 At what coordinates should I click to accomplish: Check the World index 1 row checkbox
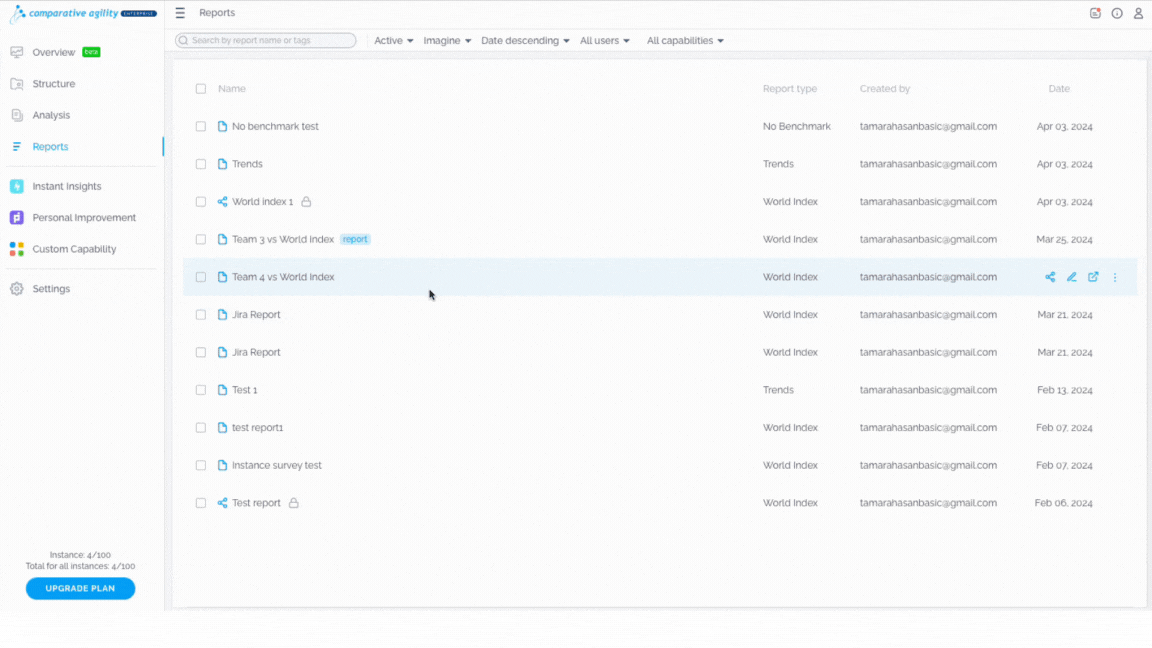pyautogui.click(x=201, y=201)
